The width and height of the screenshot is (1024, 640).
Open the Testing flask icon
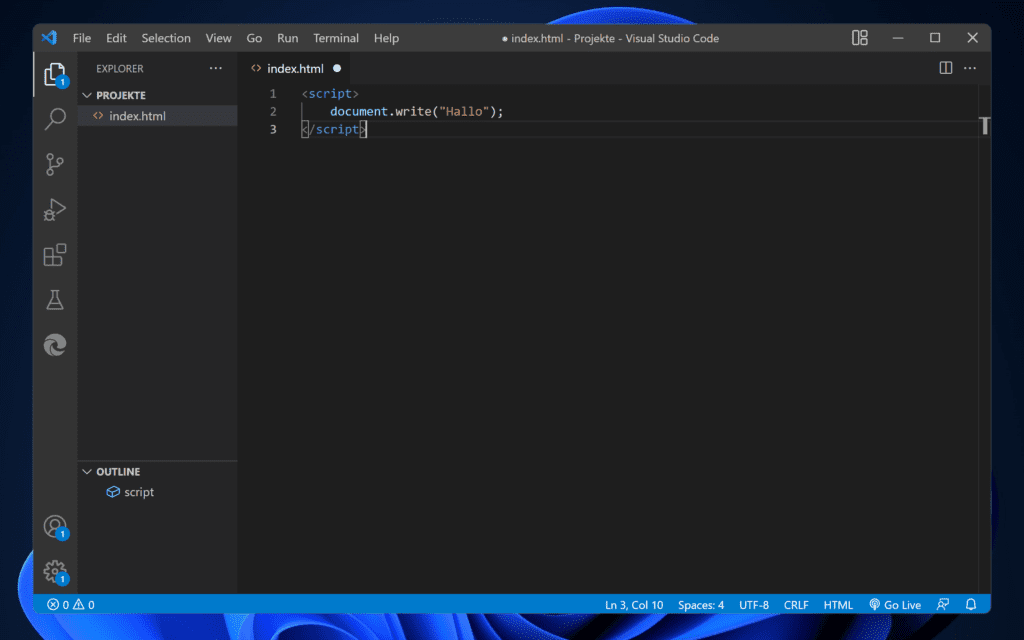(x=55, y=300)
